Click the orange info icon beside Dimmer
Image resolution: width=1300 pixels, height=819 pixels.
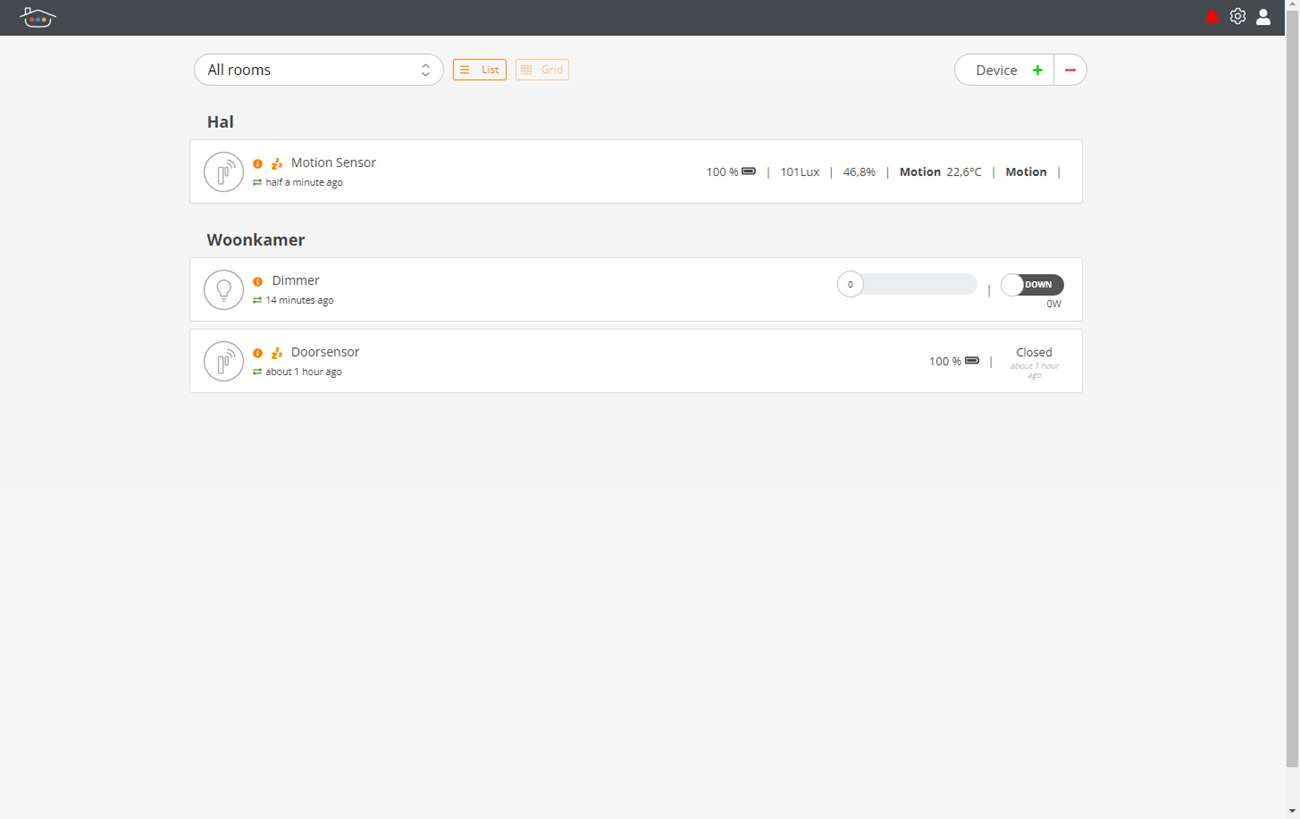click(x=258, y=282)
